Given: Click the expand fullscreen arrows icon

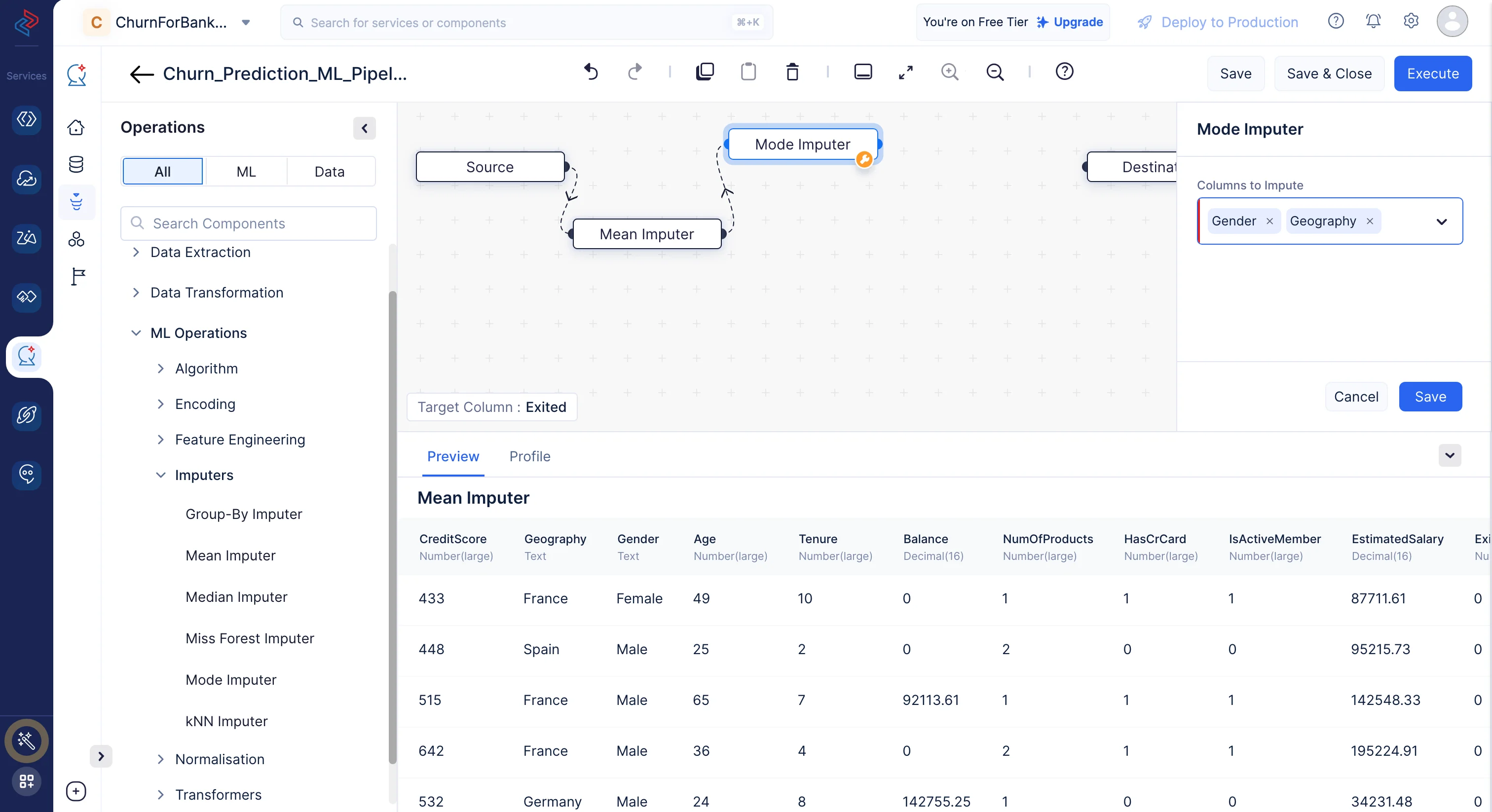Looking at the screenshot, I should coord(905,72).
